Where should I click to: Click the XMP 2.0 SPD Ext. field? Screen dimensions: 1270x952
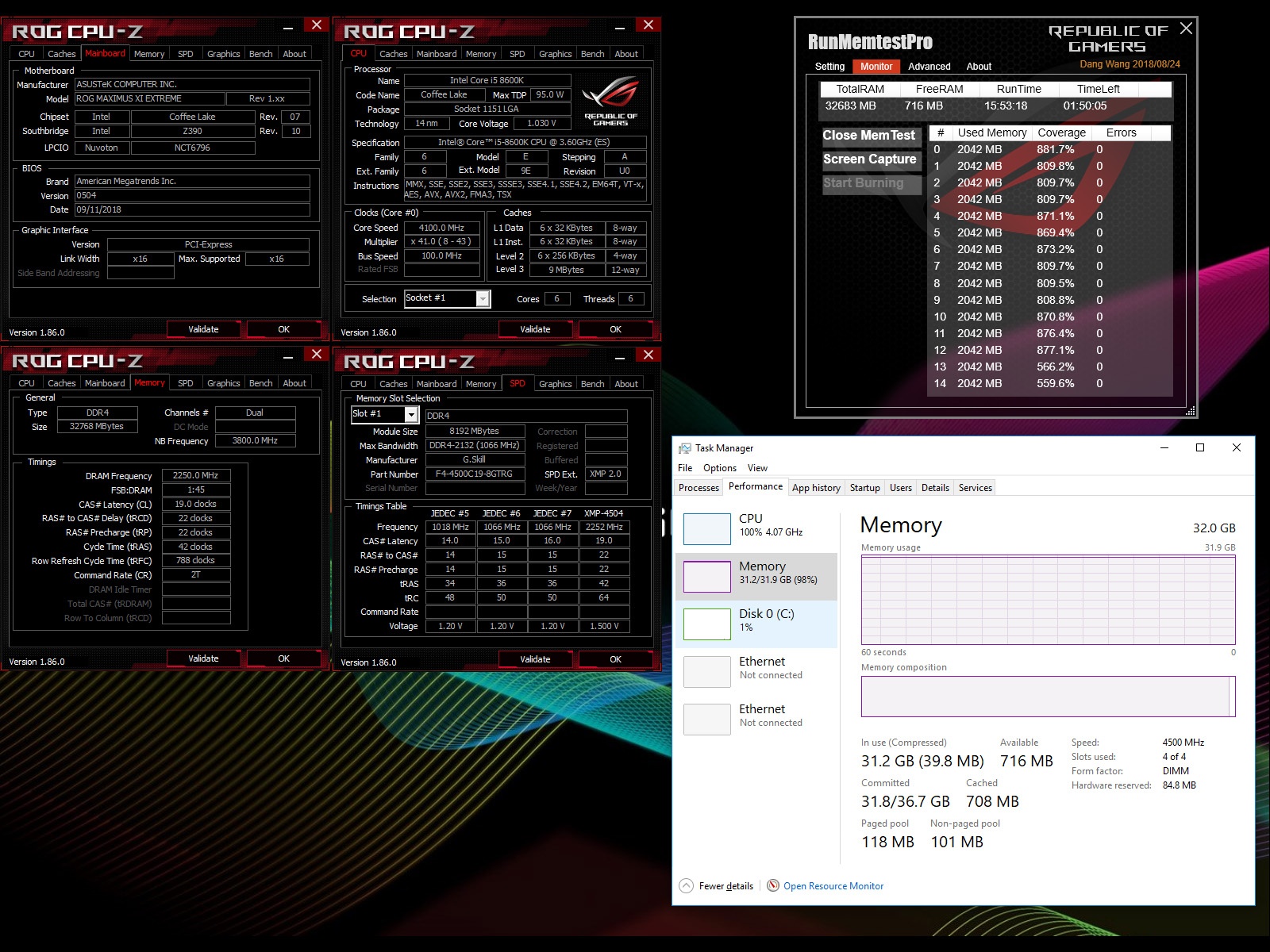606,474
